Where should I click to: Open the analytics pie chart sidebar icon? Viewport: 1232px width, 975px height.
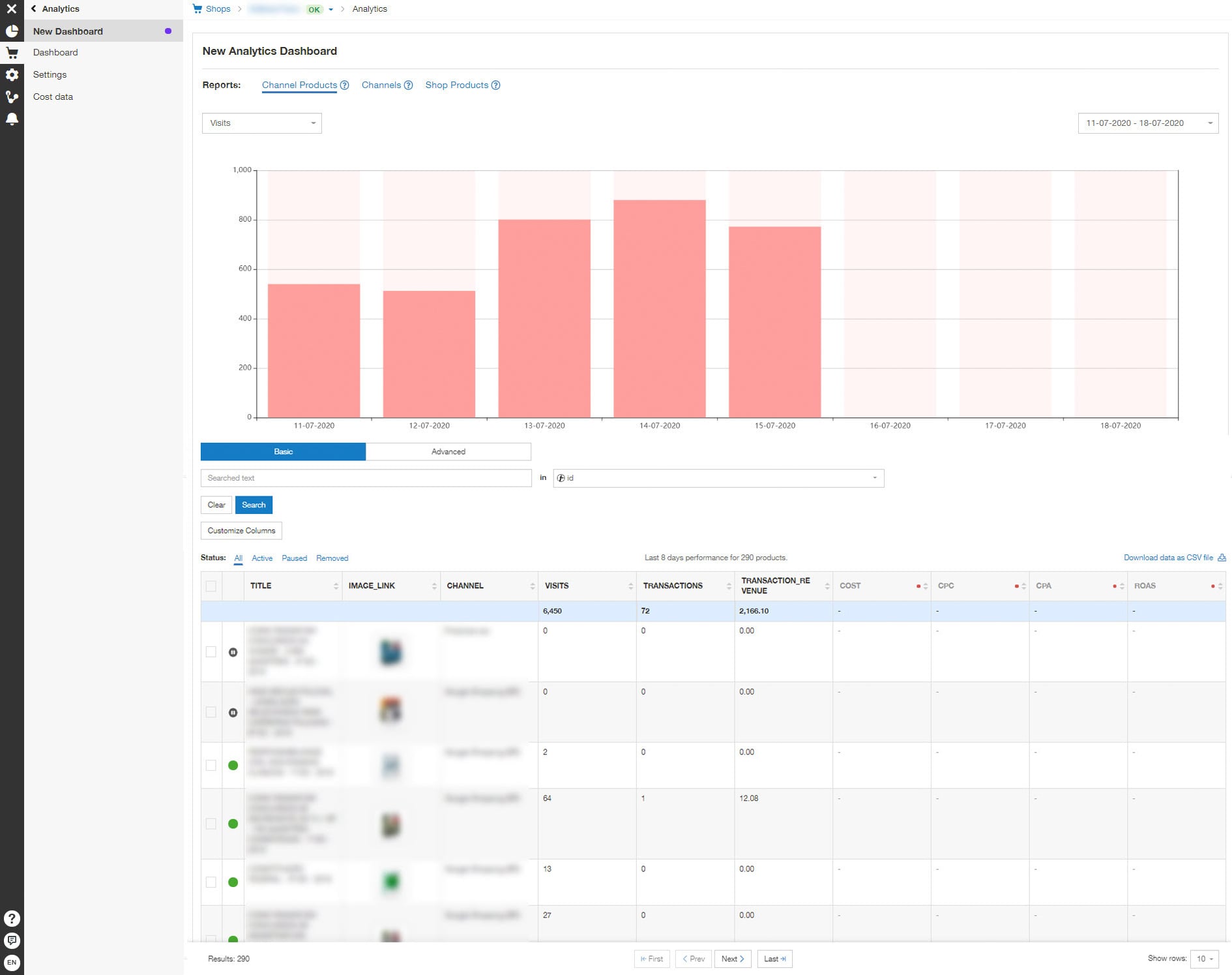click(12, 31)
